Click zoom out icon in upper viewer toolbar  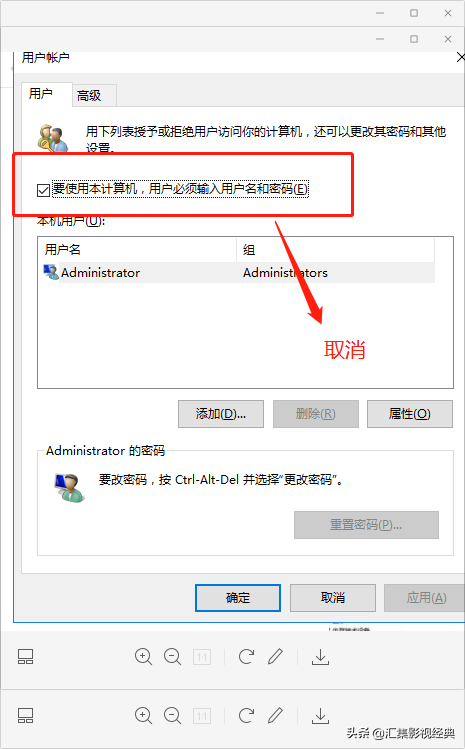pyautogui.click(x=173, y=657)
